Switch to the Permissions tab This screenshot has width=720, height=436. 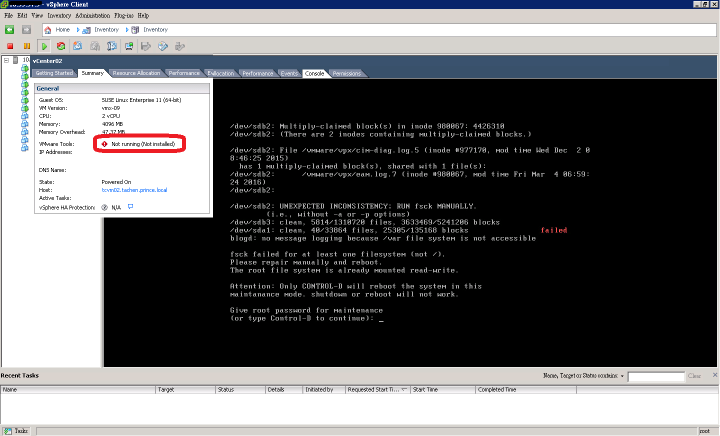click(x=347, y=73)
